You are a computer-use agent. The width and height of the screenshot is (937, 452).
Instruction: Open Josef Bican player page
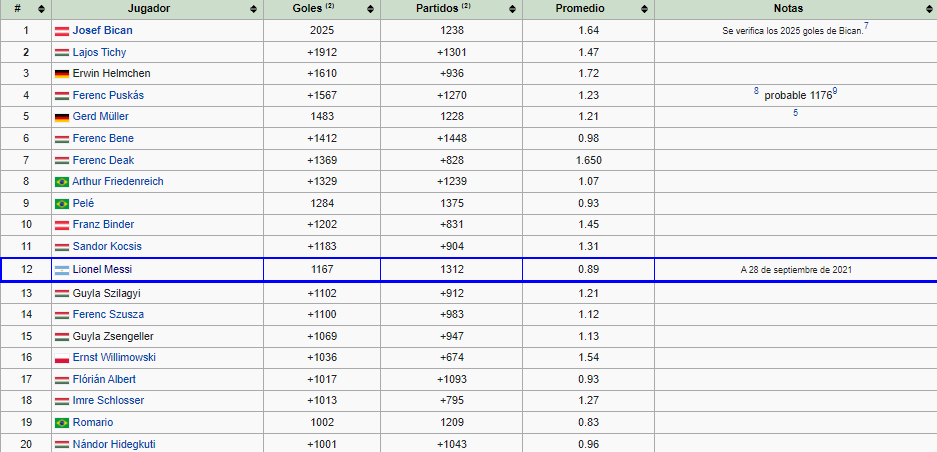[x=103, y=30]
